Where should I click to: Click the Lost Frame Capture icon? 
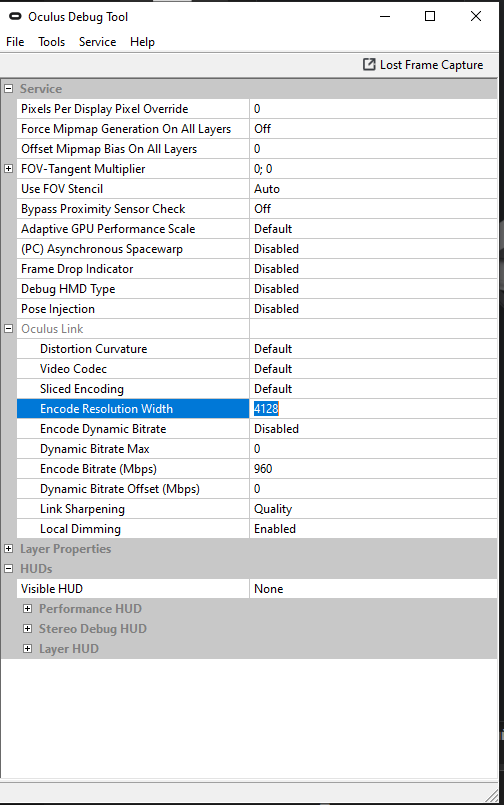369,64
